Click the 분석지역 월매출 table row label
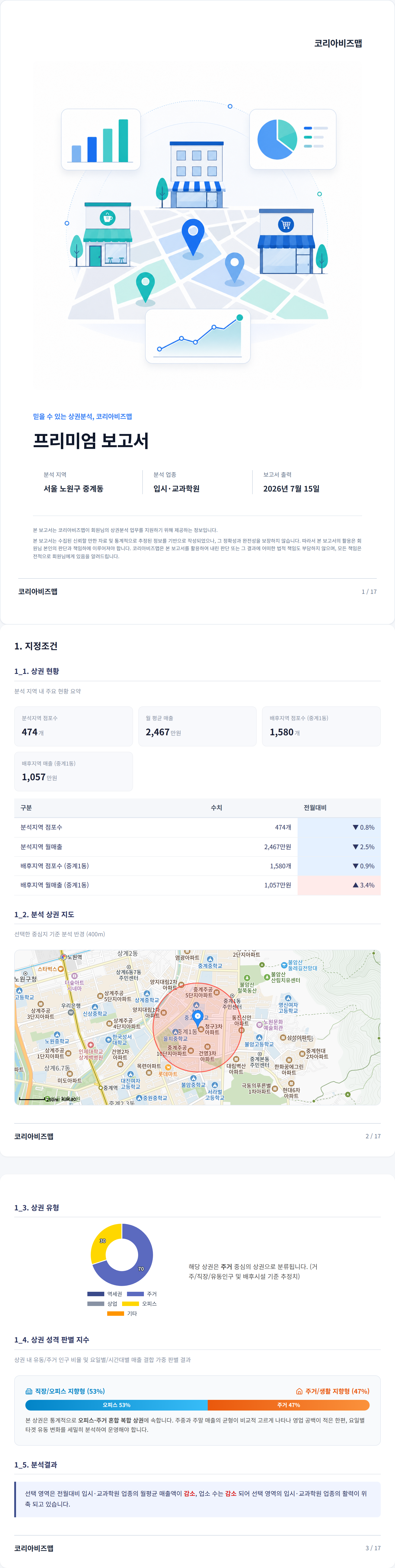This screenshot has width=395, height=1568. click(x=41, y=847)
